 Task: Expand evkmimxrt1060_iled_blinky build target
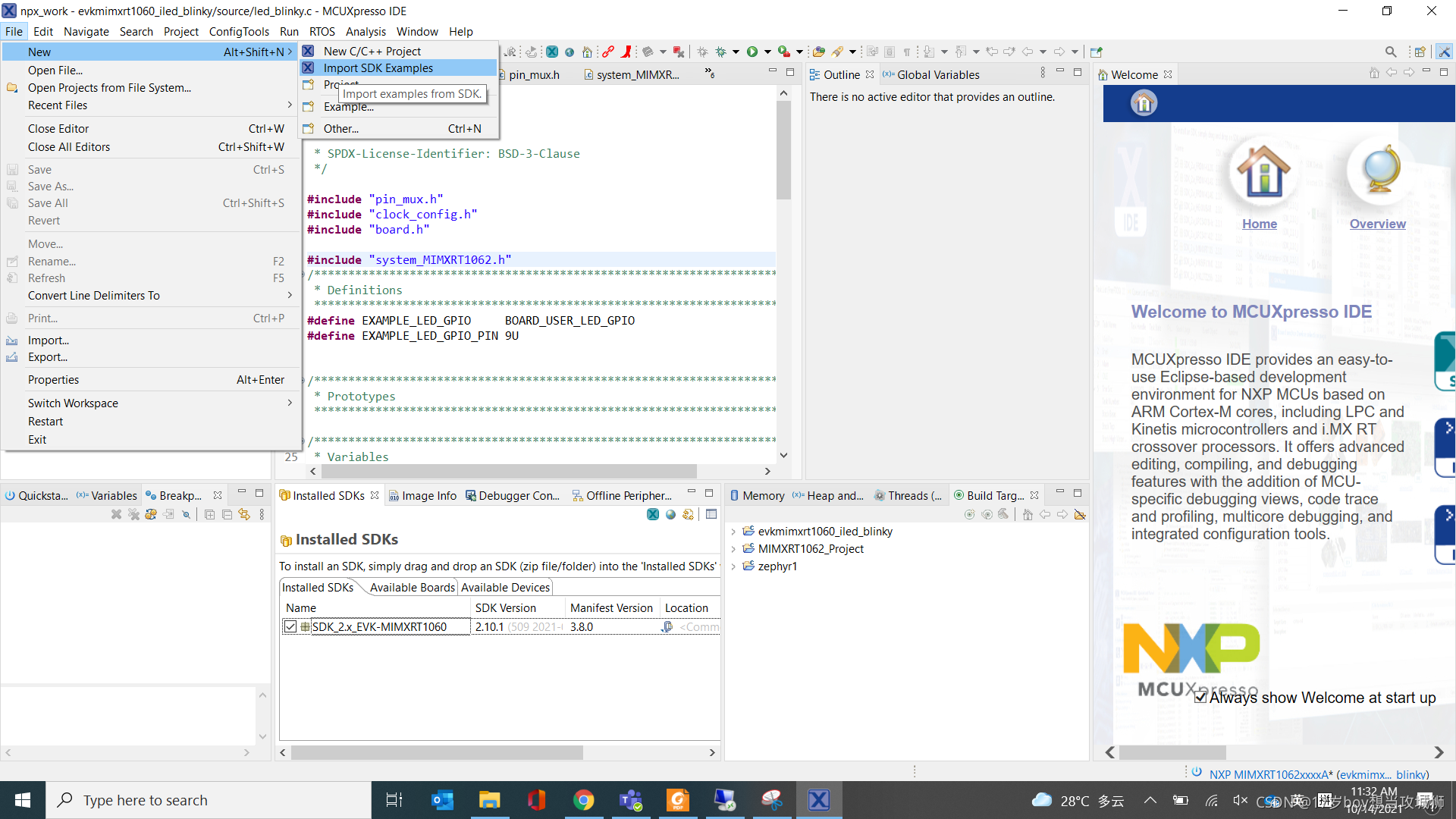click(733, 532)
